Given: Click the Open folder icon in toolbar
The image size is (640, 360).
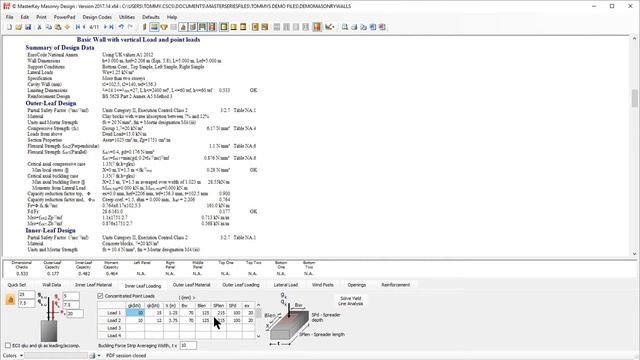Looking at the screenshot, I should pos(18,27).
